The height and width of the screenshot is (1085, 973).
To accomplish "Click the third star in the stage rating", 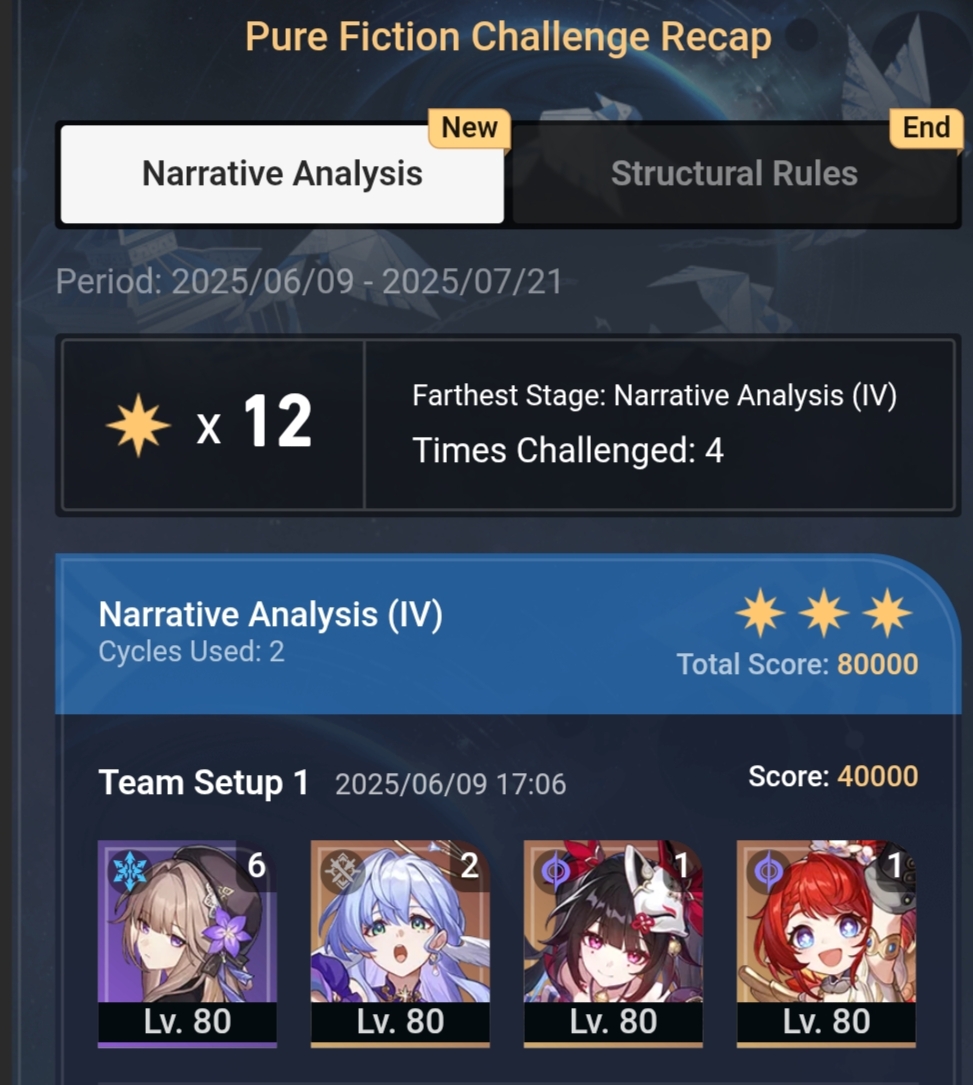I will click(887, 612).
